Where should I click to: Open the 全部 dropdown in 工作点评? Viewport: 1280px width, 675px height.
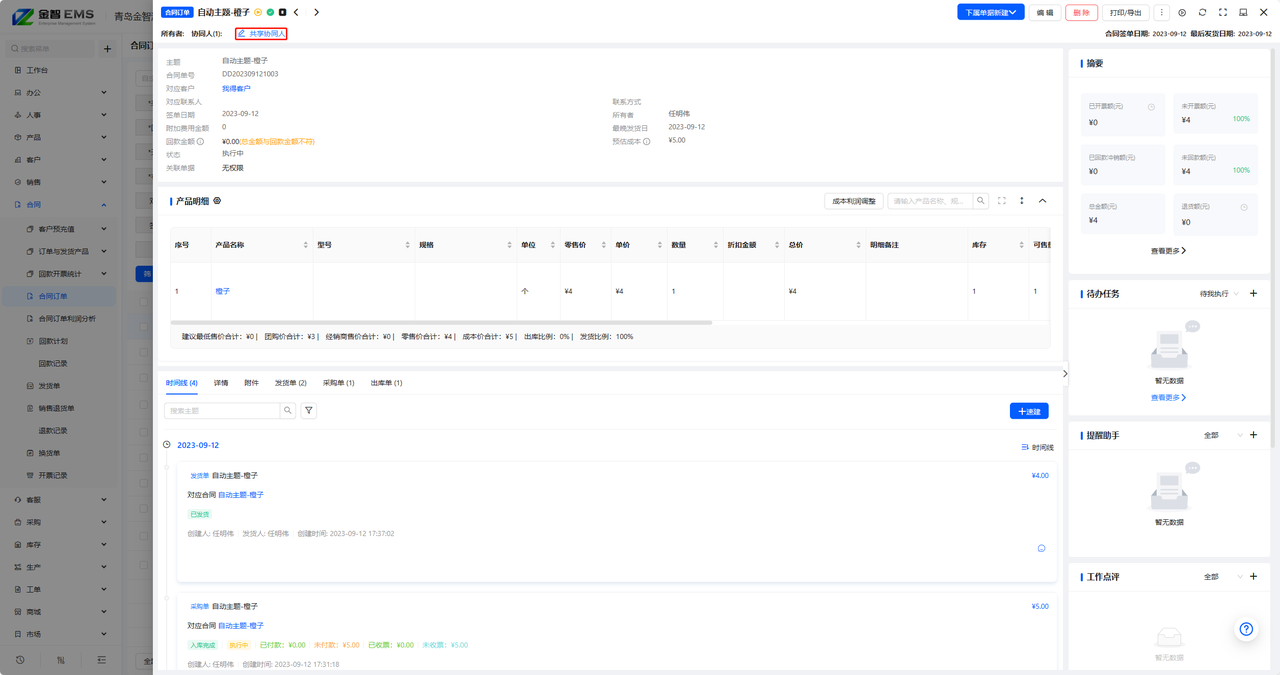click(1223, 577)
